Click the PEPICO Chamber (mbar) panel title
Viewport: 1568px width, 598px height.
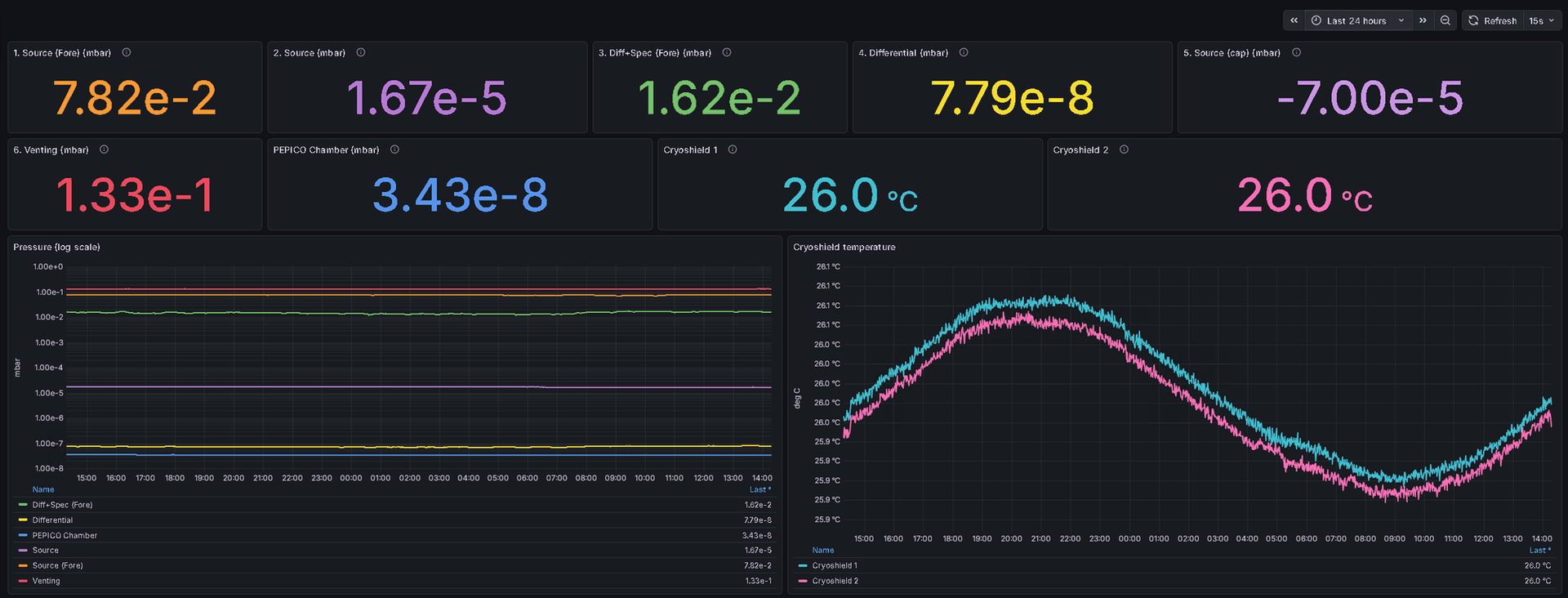coord(327,149)
